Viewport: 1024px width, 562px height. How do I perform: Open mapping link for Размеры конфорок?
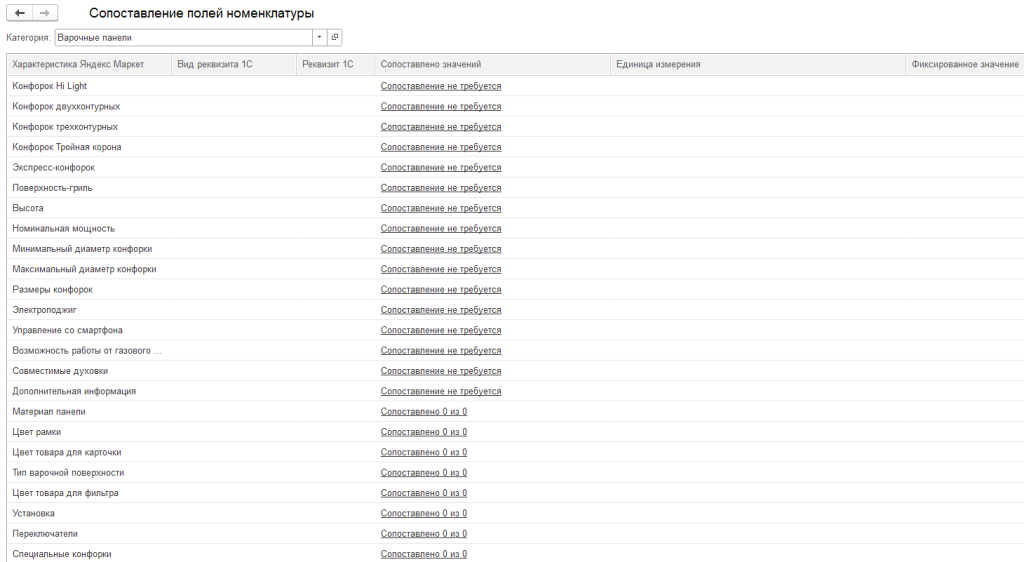click(x=441, y=289)
